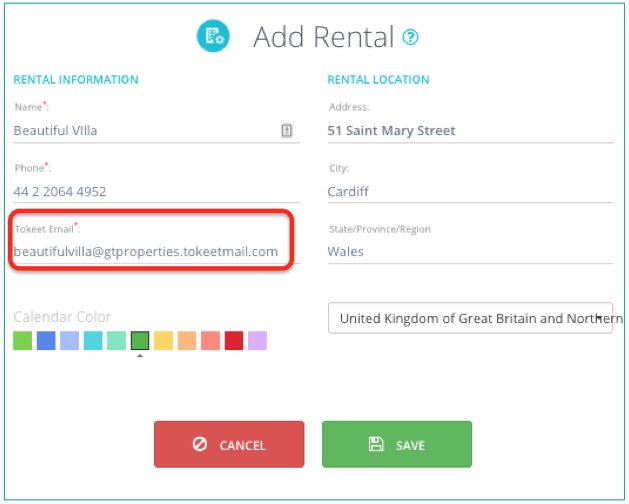Save the new rental
This screenshot has height=504, width=629.
coord(397,444)
